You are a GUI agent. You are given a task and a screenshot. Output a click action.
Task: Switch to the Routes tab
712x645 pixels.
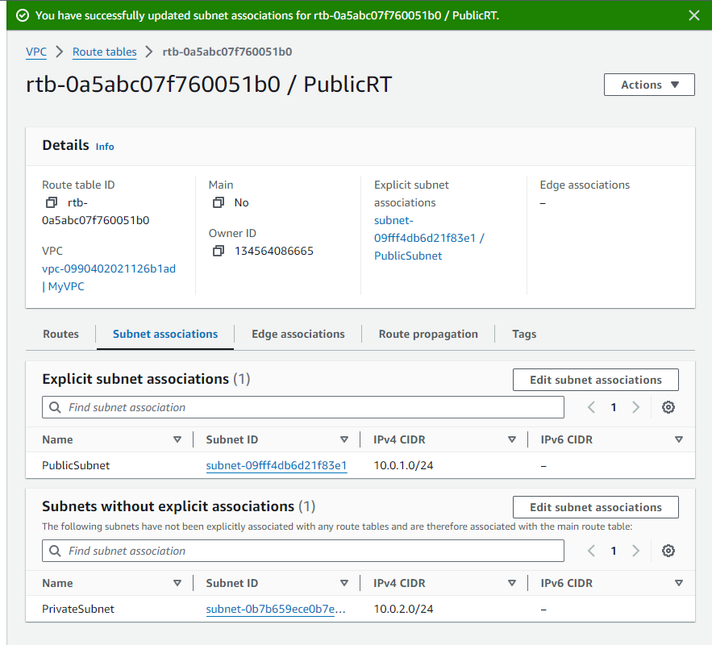coord(61,334)
